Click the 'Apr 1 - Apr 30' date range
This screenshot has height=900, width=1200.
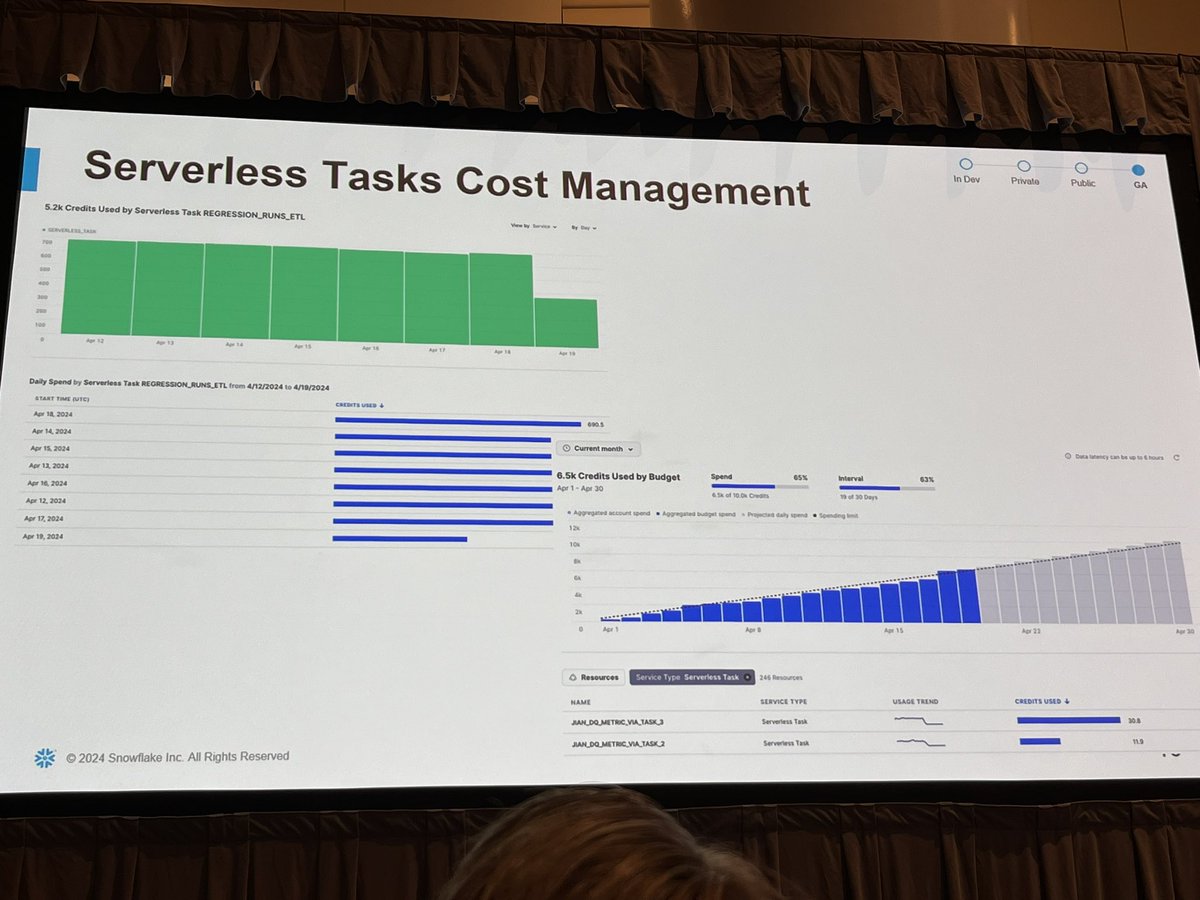(582, 489)
